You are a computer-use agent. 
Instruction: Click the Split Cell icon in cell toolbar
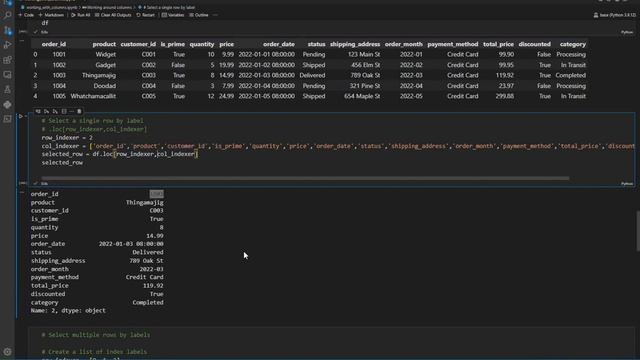pyautogui.click(x=64, y=111)
